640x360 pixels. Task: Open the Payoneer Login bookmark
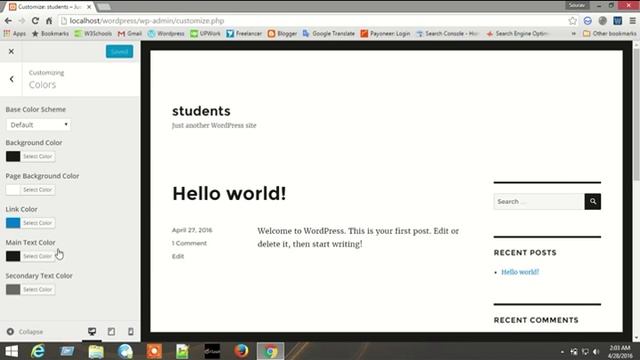pyautogui.click(x=385, y=33)
